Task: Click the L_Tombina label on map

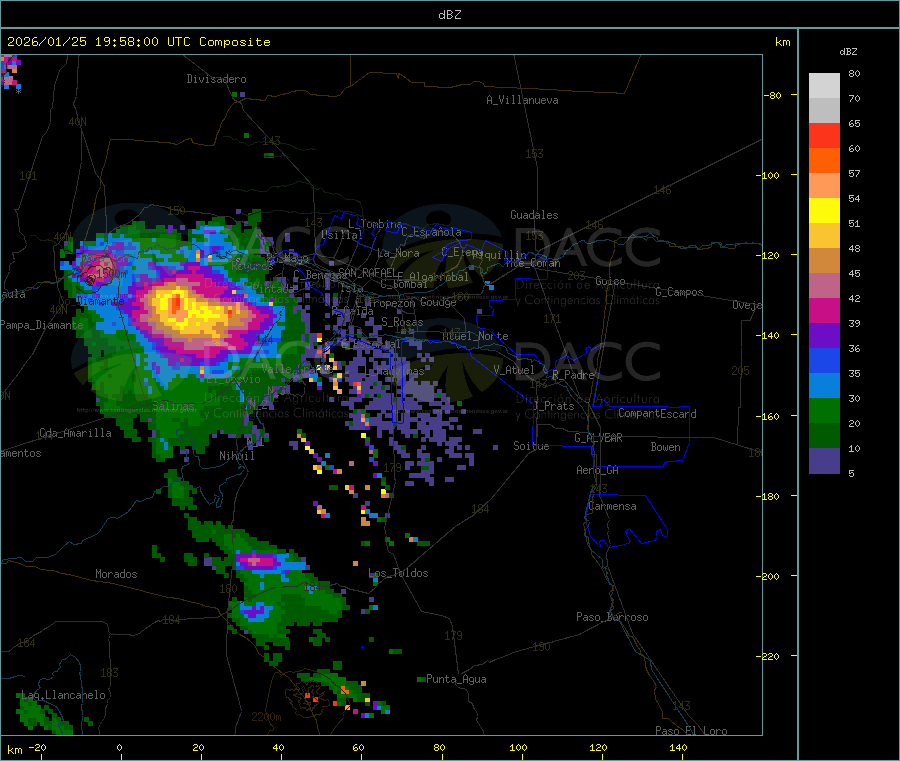Action: (x=375, y=224)
